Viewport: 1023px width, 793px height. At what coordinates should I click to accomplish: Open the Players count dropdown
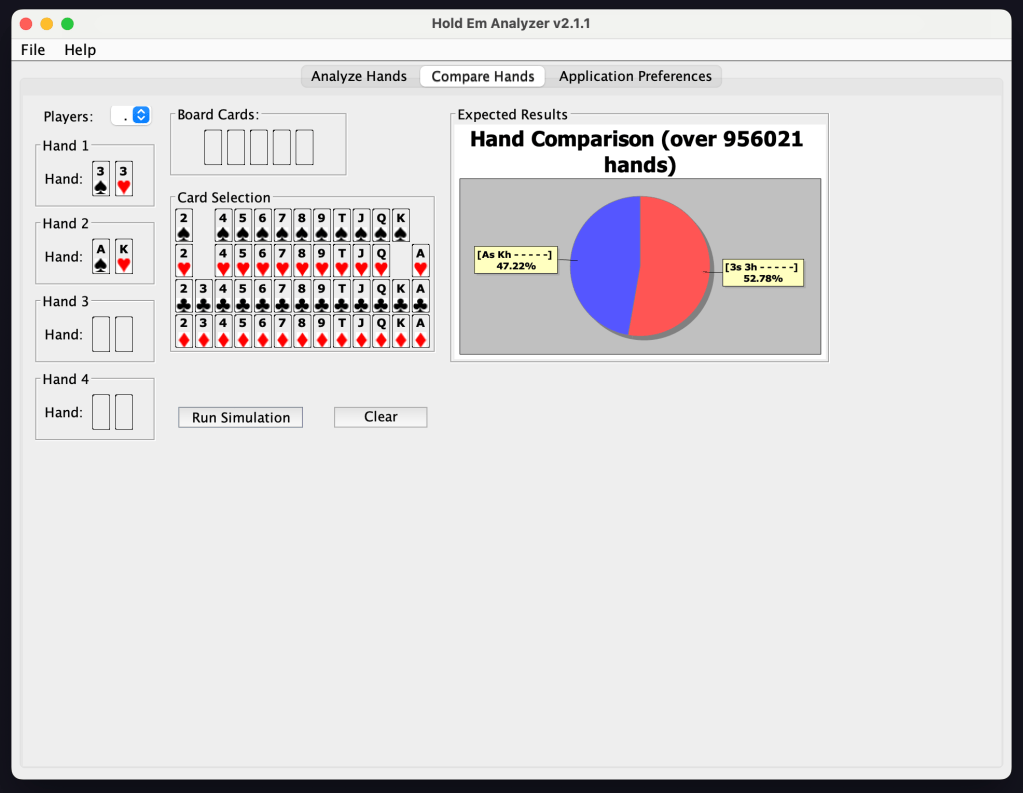click(131, 116)
